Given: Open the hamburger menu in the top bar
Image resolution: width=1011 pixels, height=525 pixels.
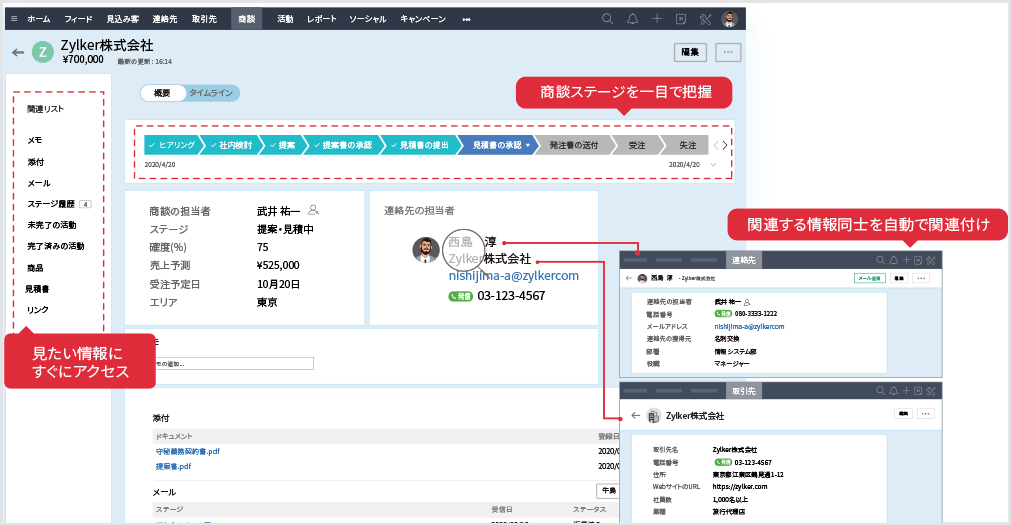Looking at the screenshot, I should (x=14, y=19).
